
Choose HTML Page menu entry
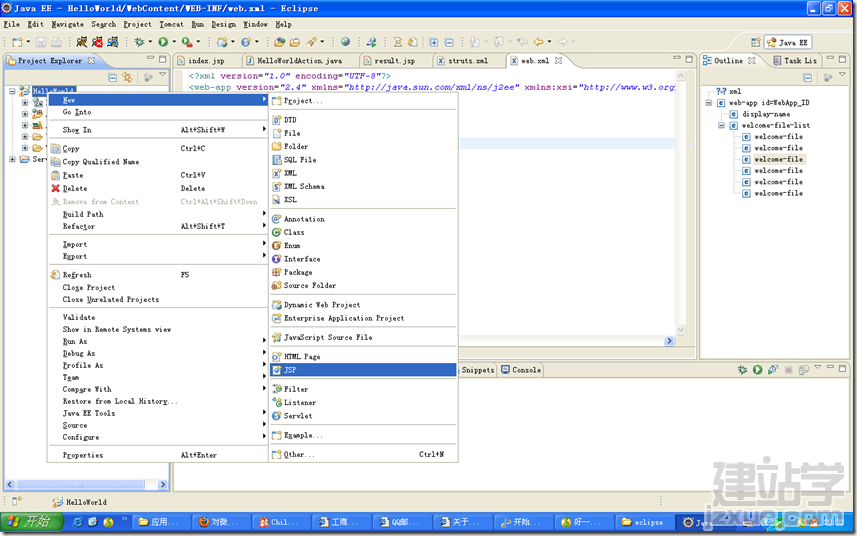tap(363, 357)
